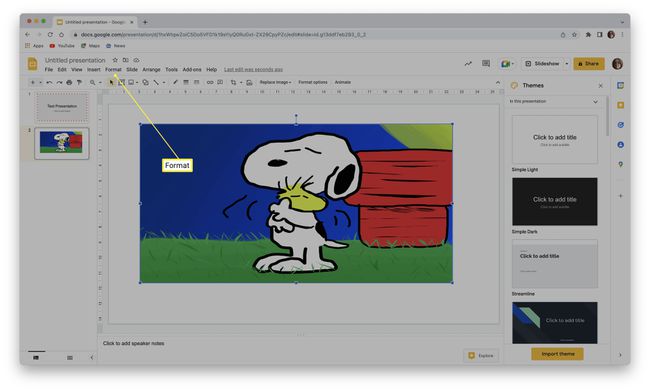Screen dimensions: 650x391
Task: Apply the Simple Light theme
Action: pyautogui.click(x=555, y=139)
